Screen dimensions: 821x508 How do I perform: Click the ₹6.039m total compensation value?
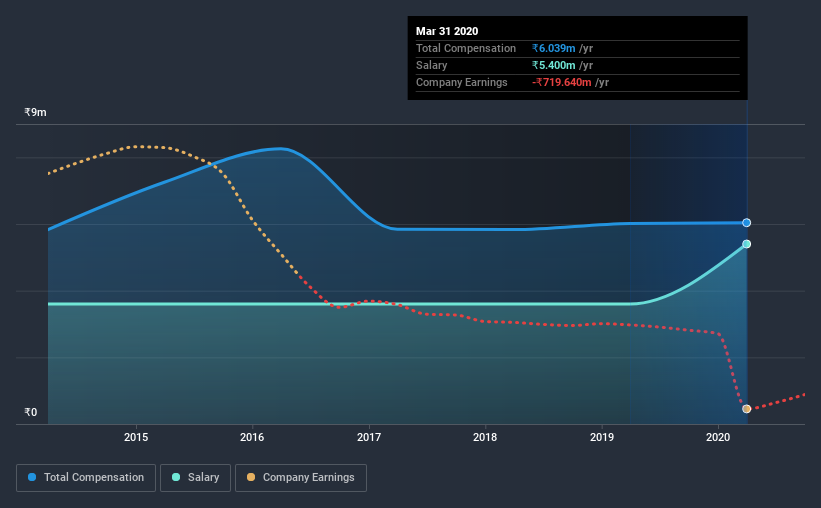point(554,48)
